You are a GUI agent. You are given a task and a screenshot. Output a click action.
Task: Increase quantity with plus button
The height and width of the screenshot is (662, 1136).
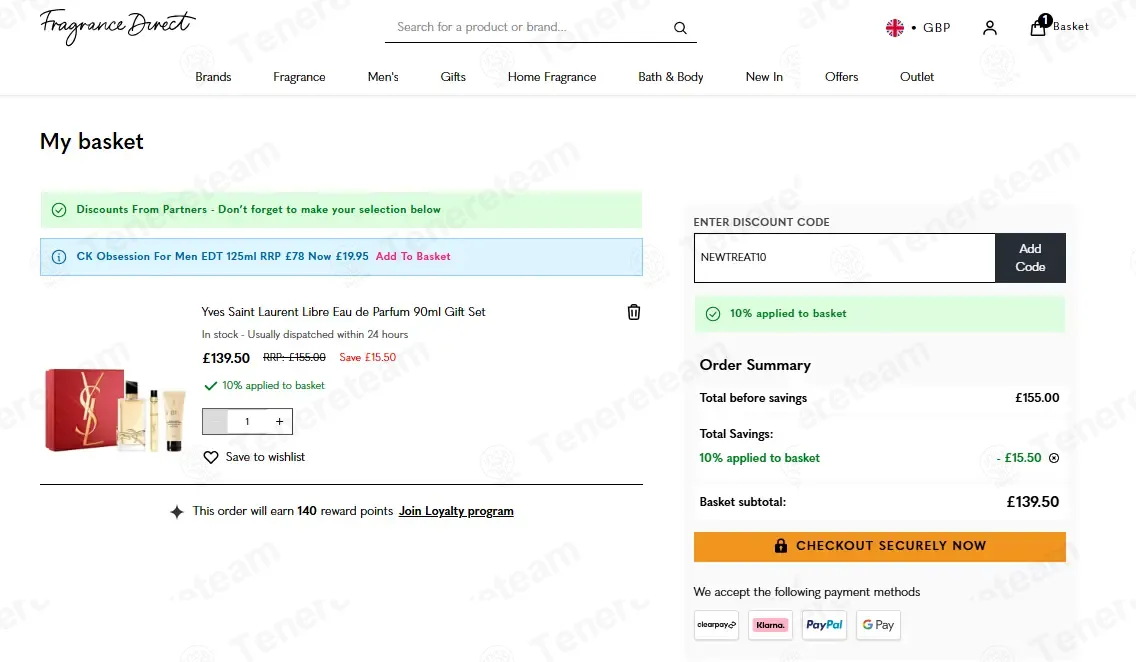(280, 422)
